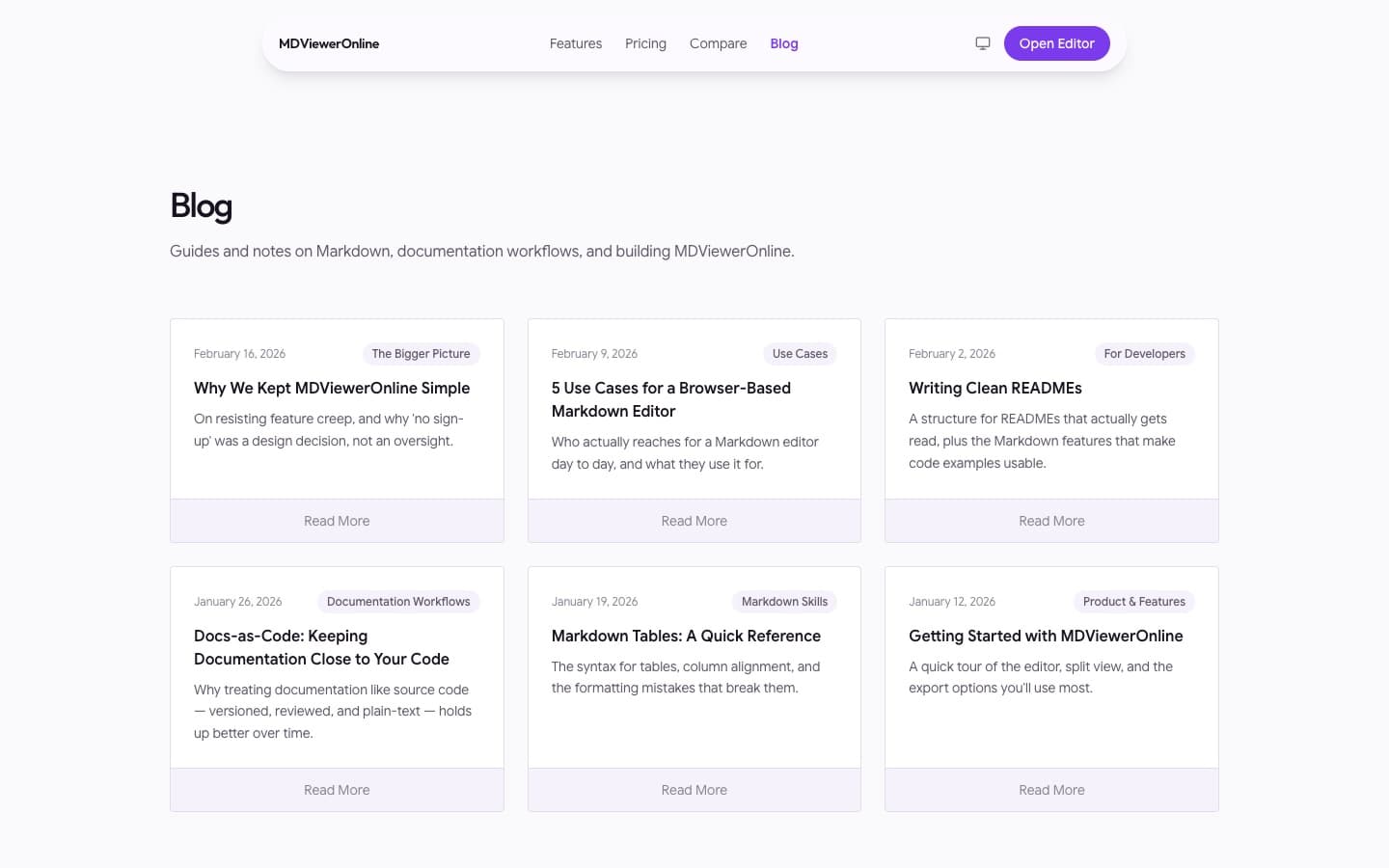Read More on Why We Kept MDViewerOnline Simple
Image resolution: width=1389 pixels, height=868 pixels.
pos(337,521)
